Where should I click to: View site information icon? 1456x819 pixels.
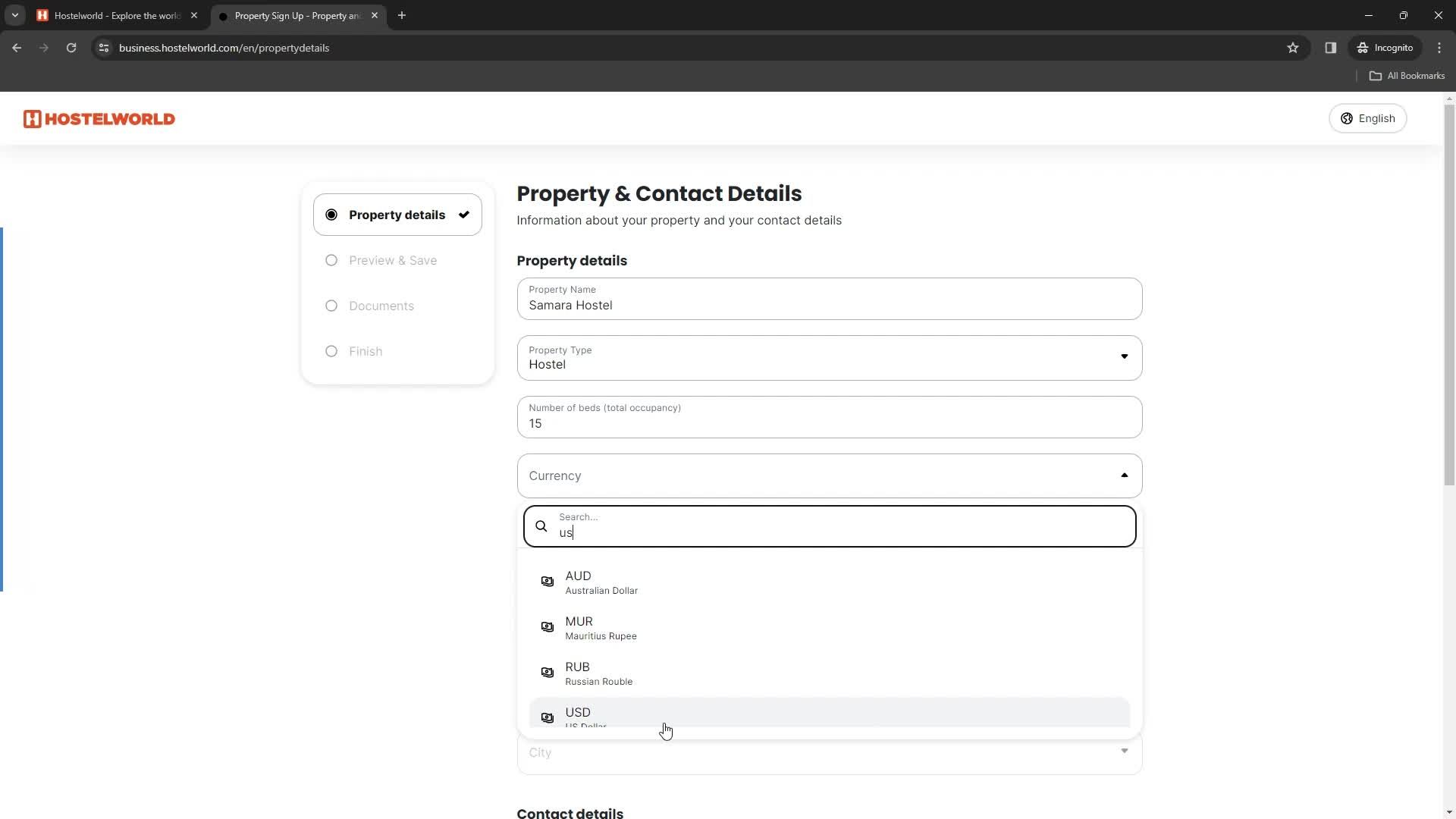coord(104,48)
